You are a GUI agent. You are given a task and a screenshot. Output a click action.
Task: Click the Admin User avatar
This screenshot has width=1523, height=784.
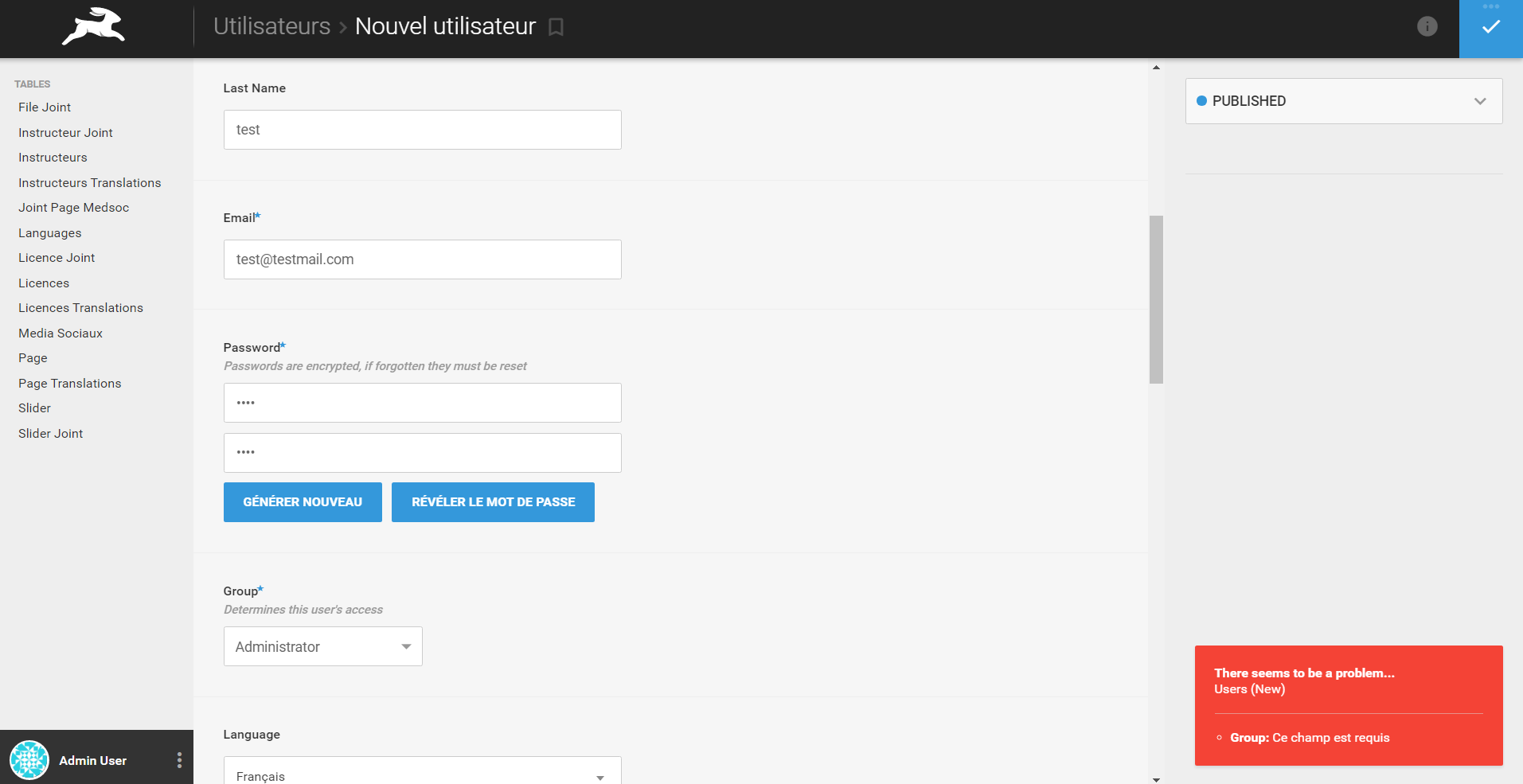point(29,760)
